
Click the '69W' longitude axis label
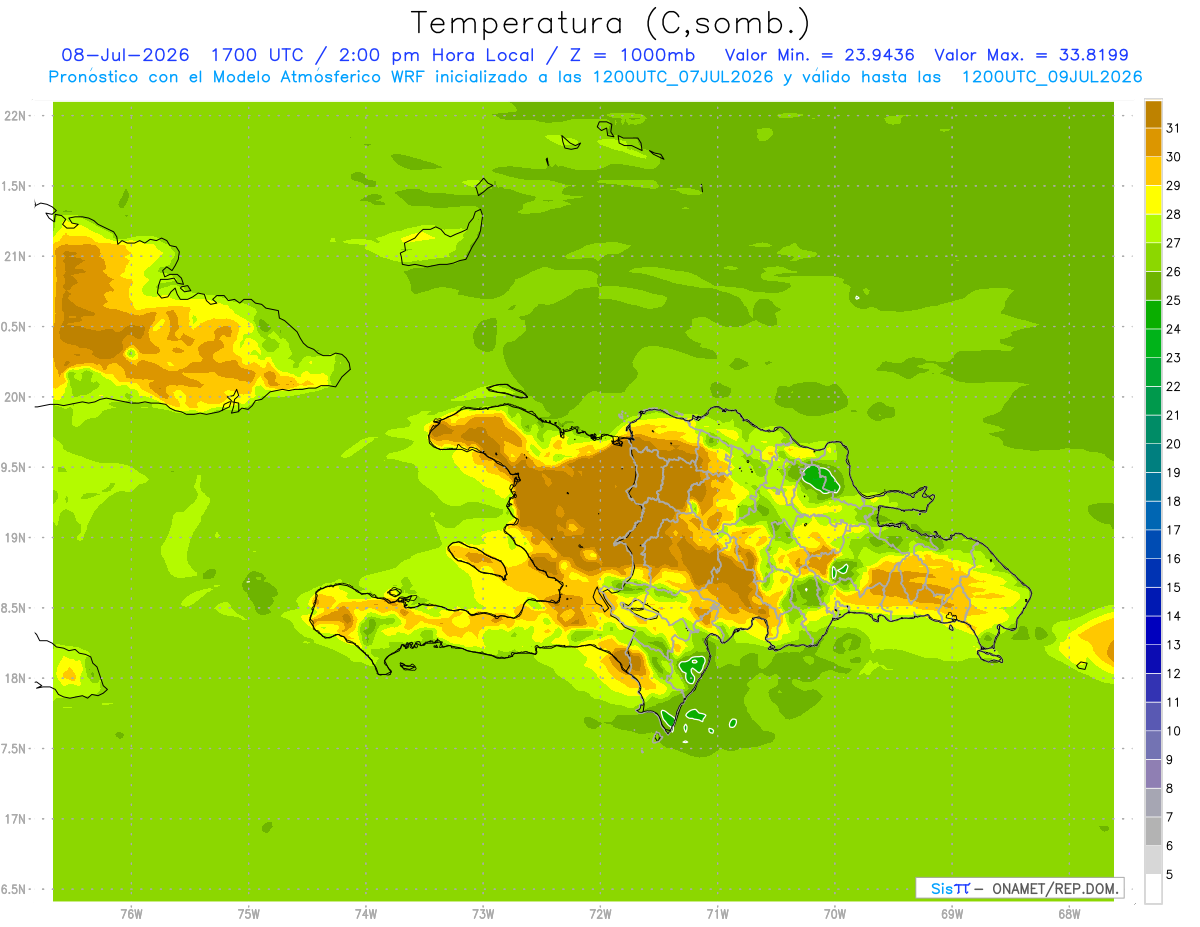click(x=952, y=914)
